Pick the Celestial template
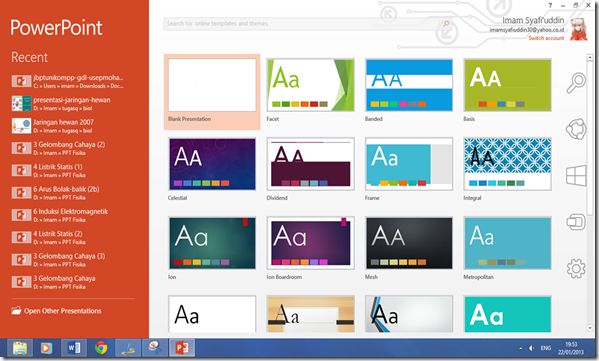Screen dimensions: 599x361 pyautogui.click(x=212, y=164)
